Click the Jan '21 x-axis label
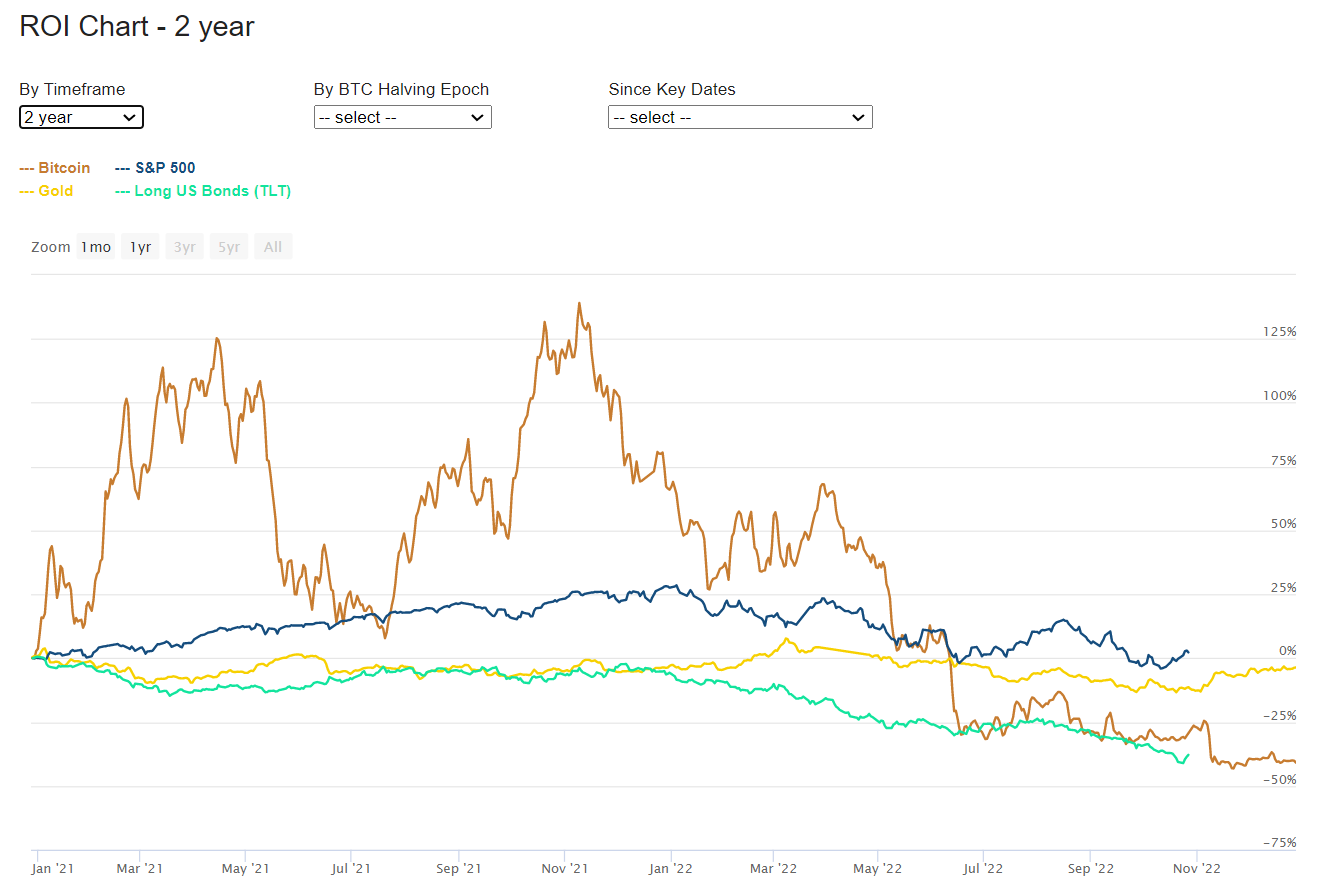Viewport: 1329px width, 889px height. (x=55, y=869)
